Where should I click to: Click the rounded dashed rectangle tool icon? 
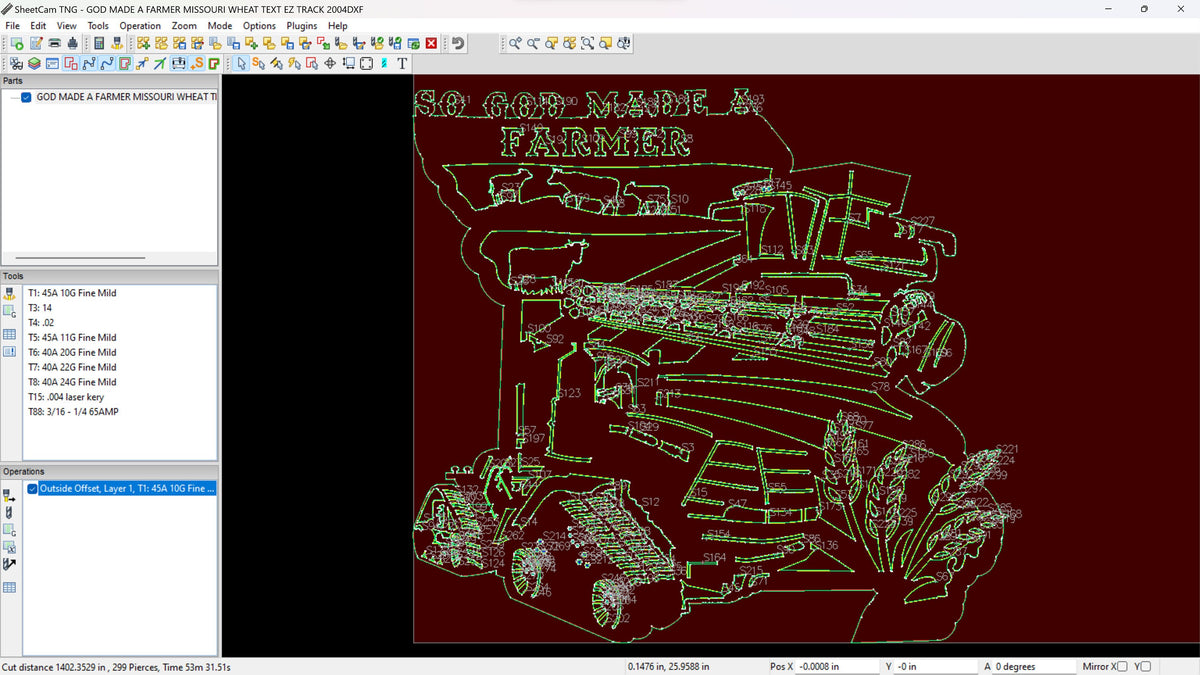pyautogui.click(x=366, y=63)
